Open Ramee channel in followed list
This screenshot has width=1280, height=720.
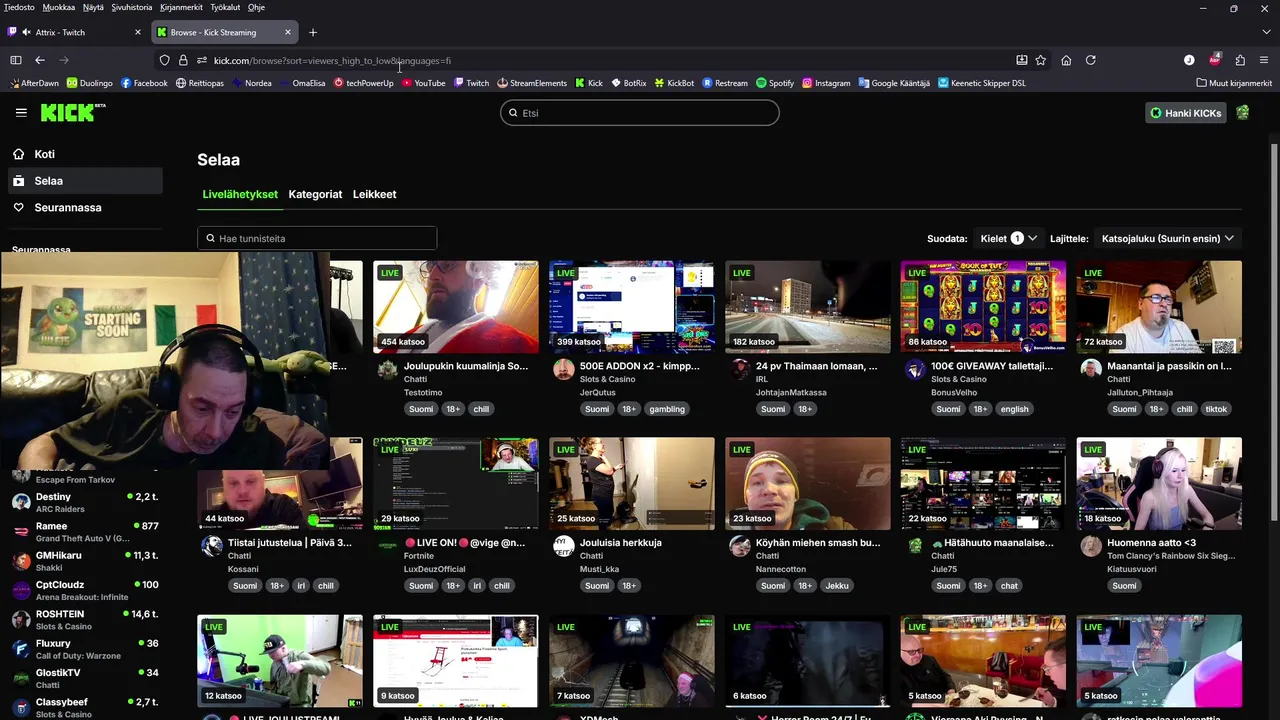point(85,531)
